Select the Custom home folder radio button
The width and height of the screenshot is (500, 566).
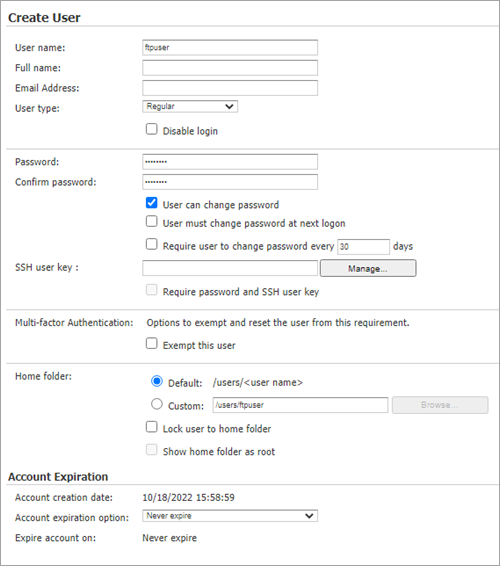(157, 404)
